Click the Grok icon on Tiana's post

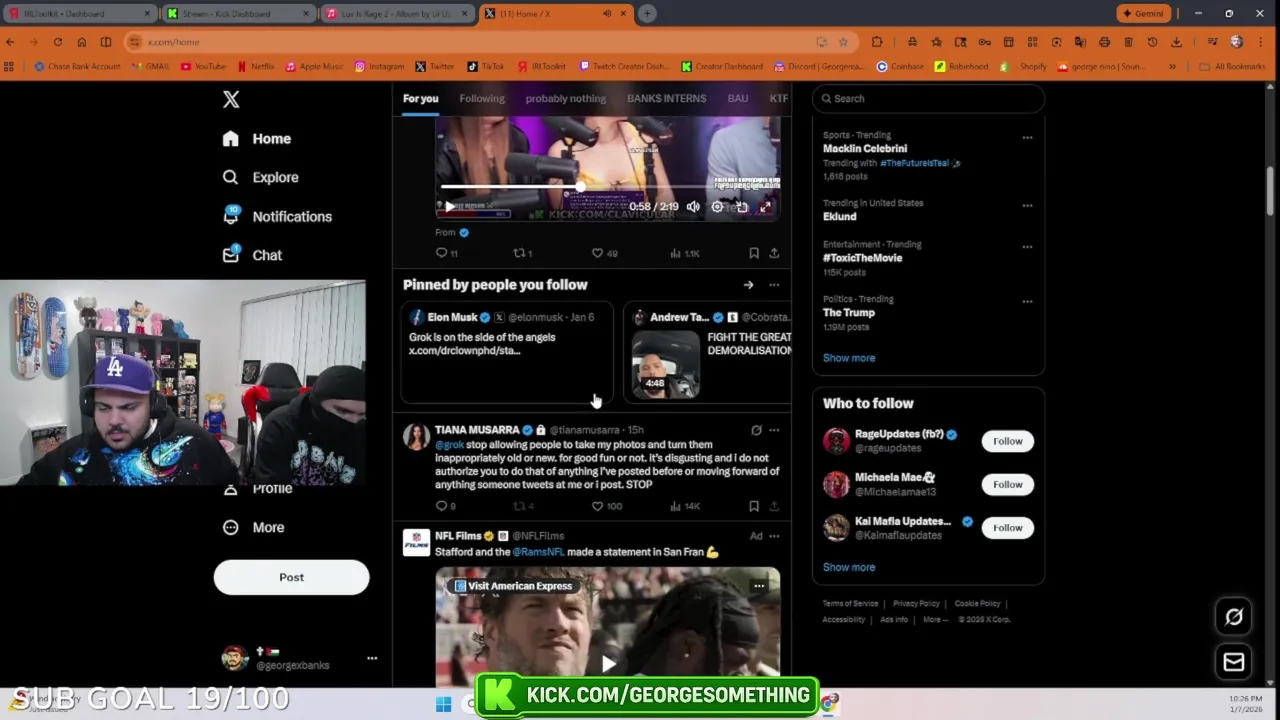coord(756,430)
